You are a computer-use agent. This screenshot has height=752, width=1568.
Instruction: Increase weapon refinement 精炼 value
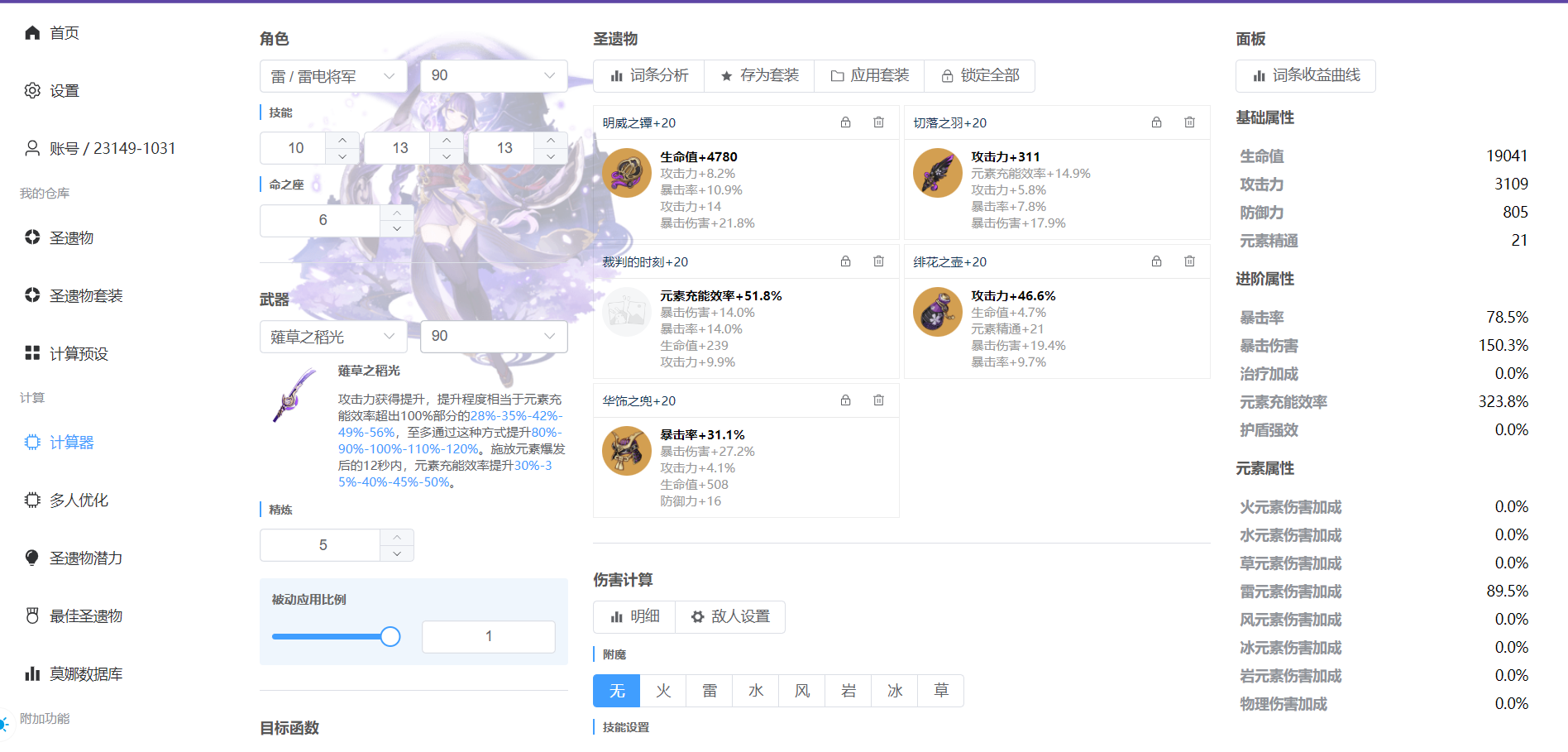(x=397, y=537)
